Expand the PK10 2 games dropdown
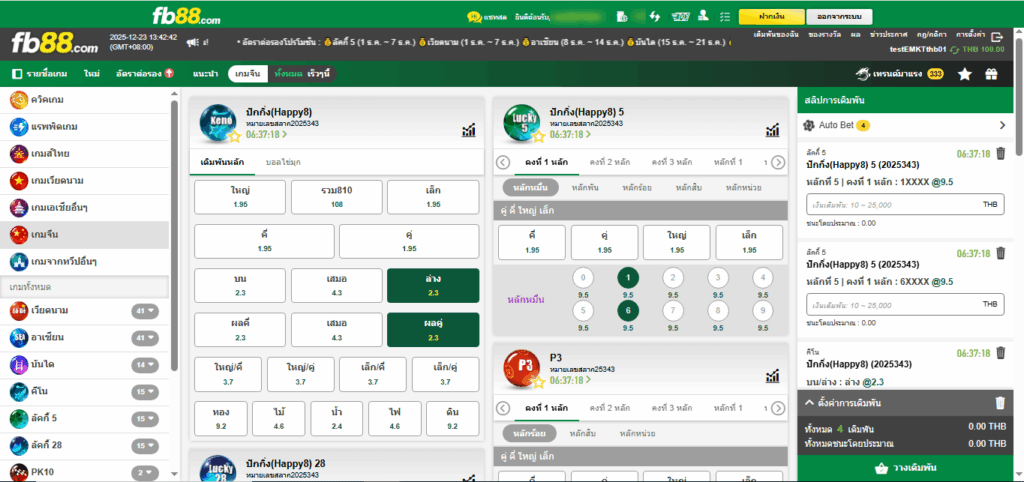This screenshot has height=482, width=1024. (145, 472)
